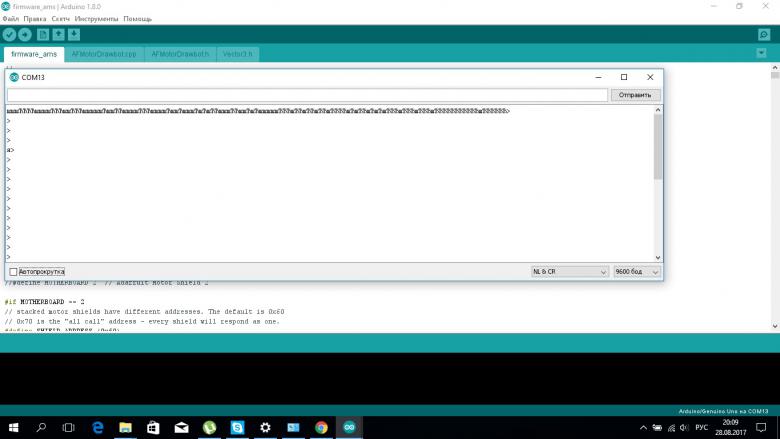Viewport: 780px width, 439px height.
Task: Open uTorrent taskbar icon
Action: coord(209,428)
